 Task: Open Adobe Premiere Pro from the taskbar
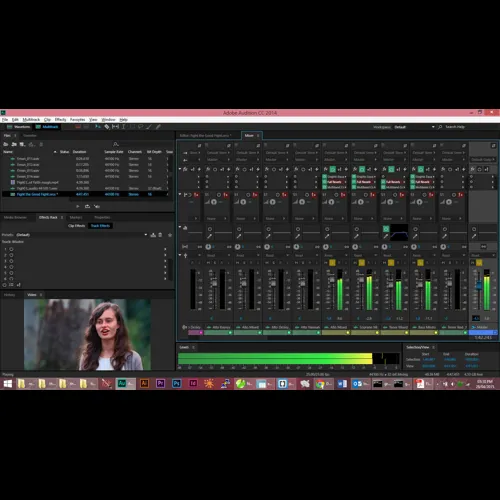click(x=160, y=384)
